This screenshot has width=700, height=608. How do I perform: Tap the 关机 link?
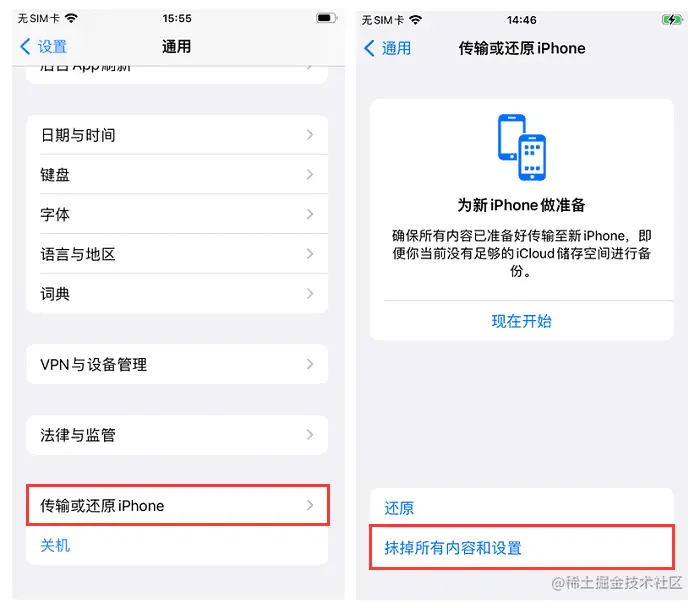click(55, 545)
